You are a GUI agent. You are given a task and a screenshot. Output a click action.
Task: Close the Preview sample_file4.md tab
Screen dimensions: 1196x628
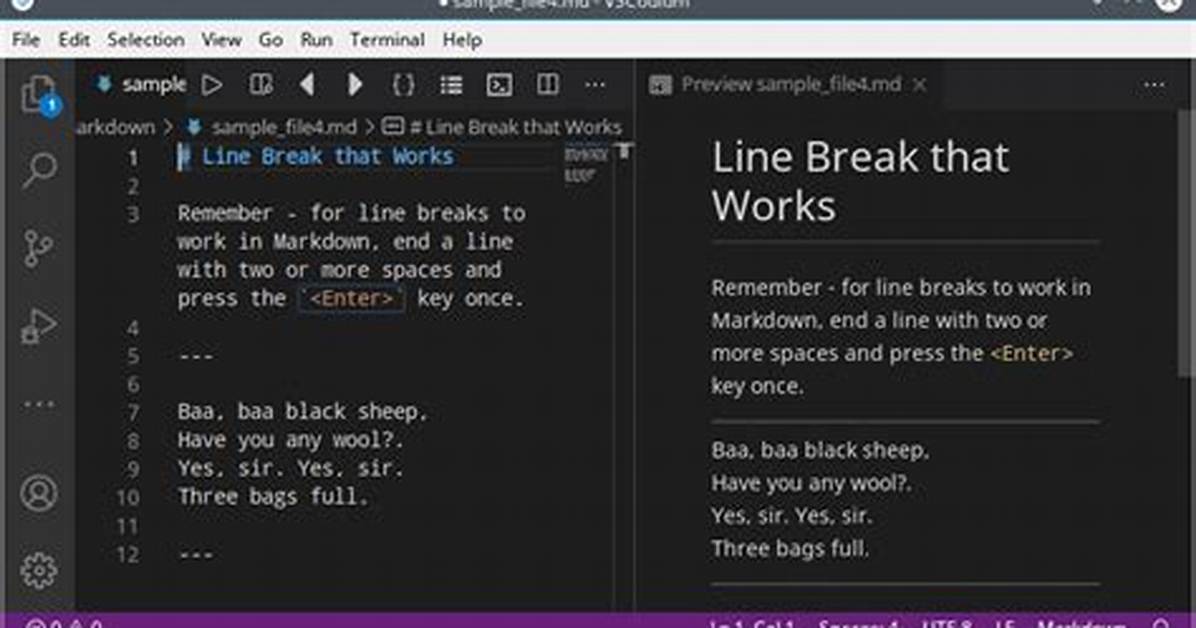[x=920, y=84]
